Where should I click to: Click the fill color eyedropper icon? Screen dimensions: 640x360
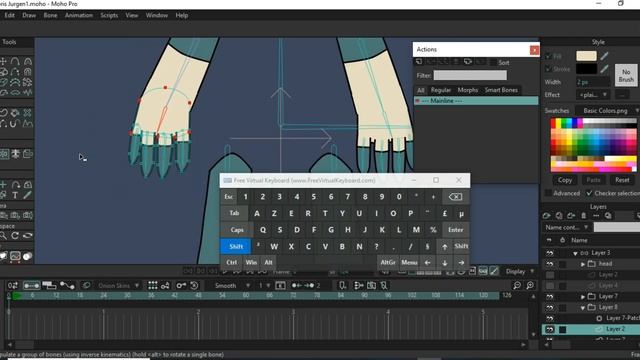604,56
